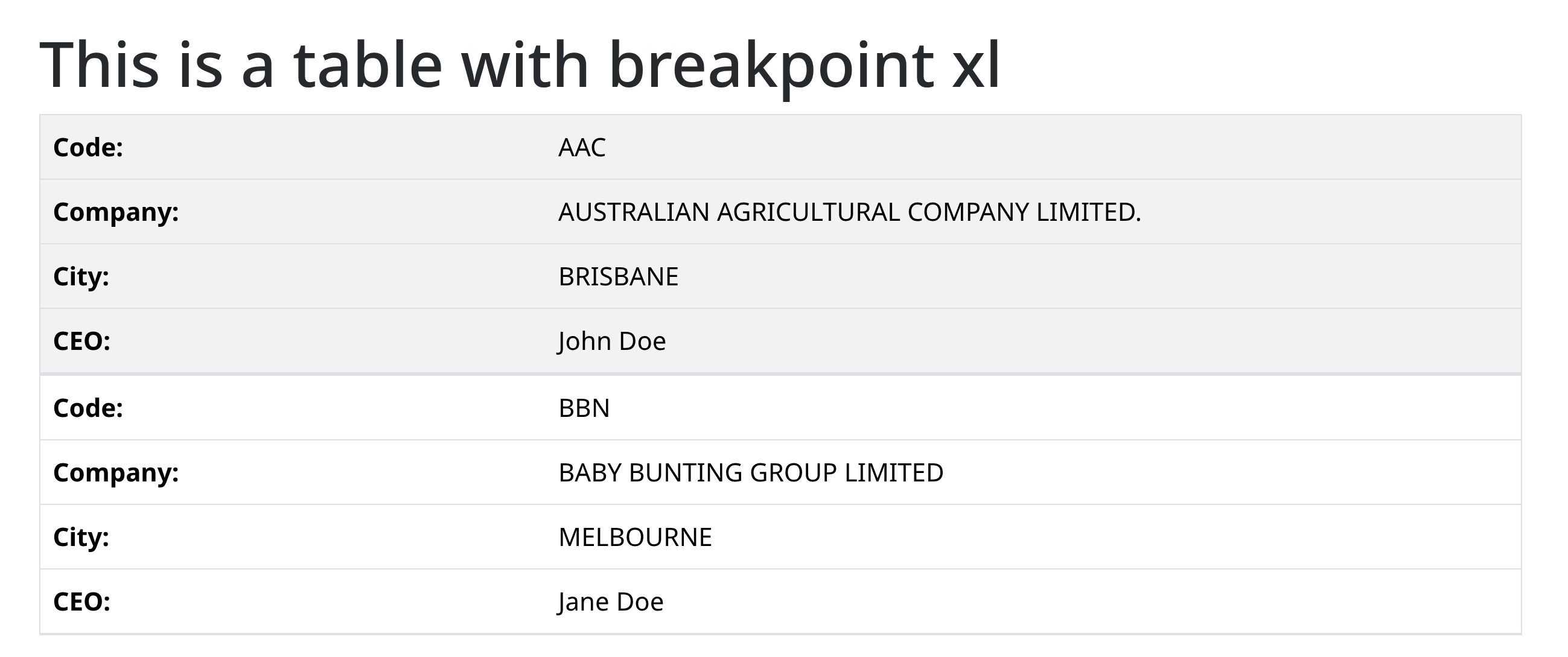The image size is (1568, 657).
Task: Click the first "CEO:" label
Action: click(x=81, y=341)
